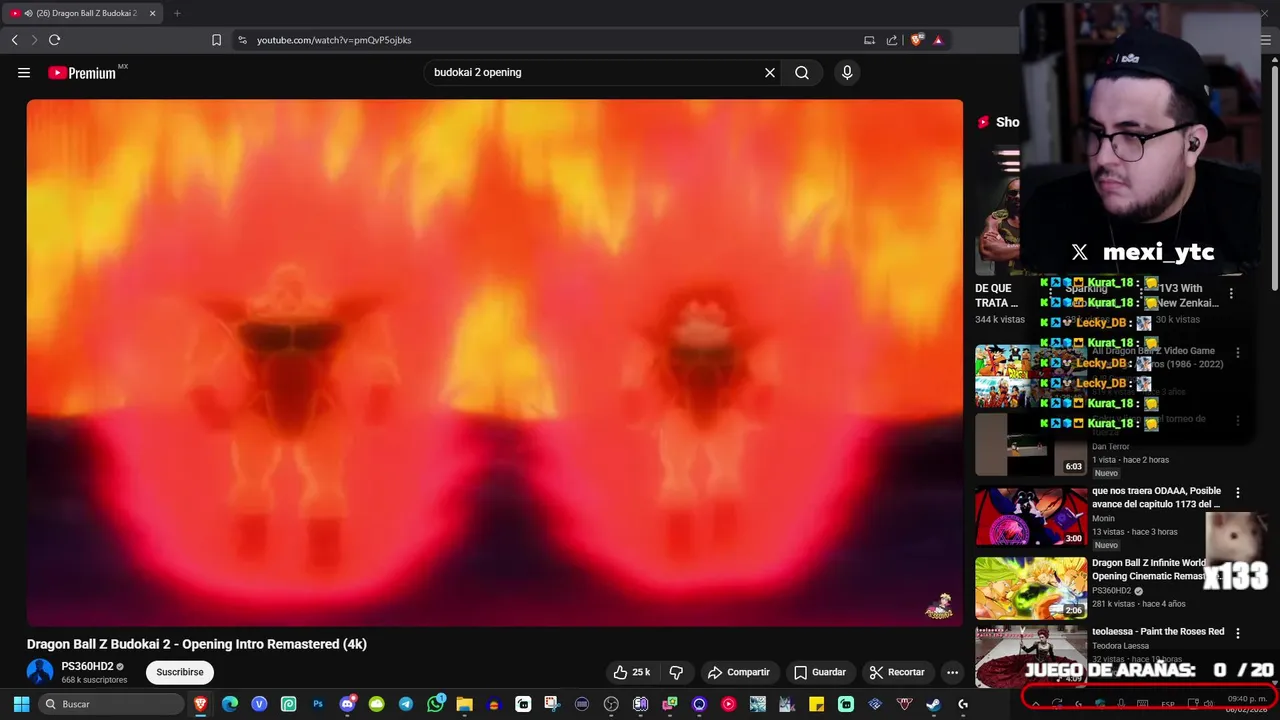The width and height of the screenshot is (1280, 720).
Task: Open Telegram from taskbar
Action: [405, 704]
